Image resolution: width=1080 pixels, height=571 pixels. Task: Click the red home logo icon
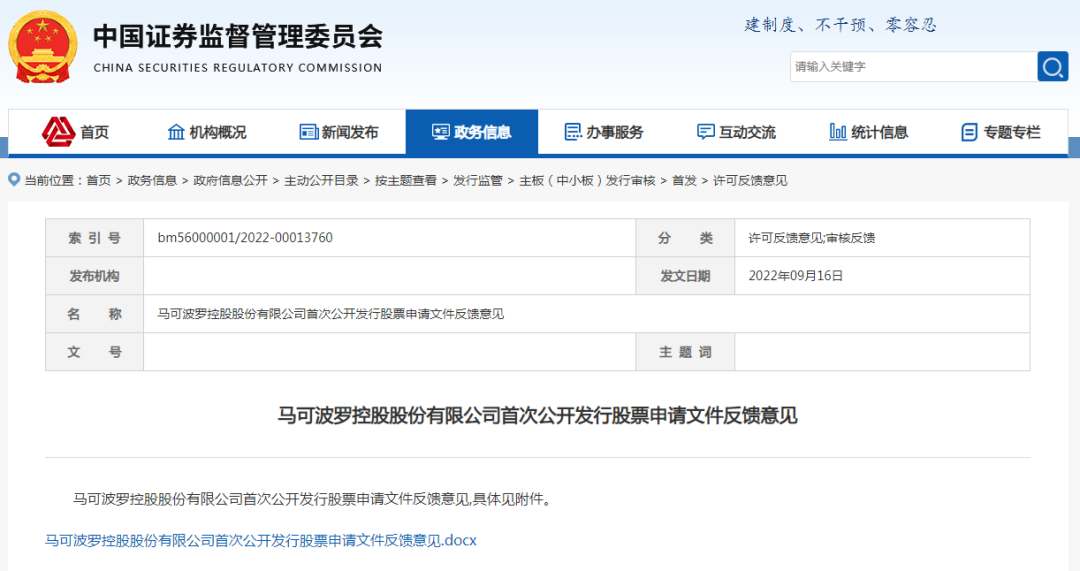59,132
